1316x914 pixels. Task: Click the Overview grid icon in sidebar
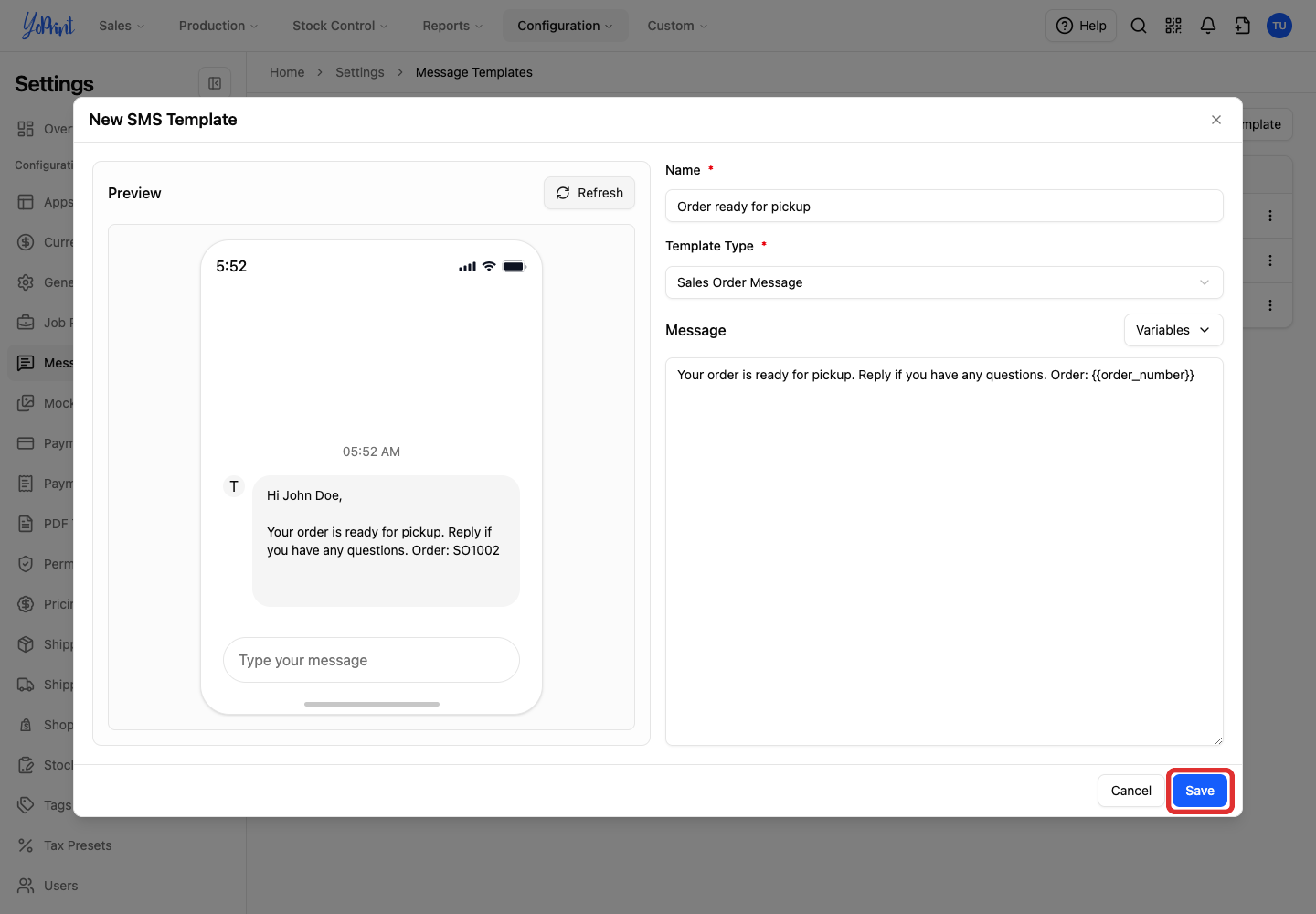click(26, 129)
